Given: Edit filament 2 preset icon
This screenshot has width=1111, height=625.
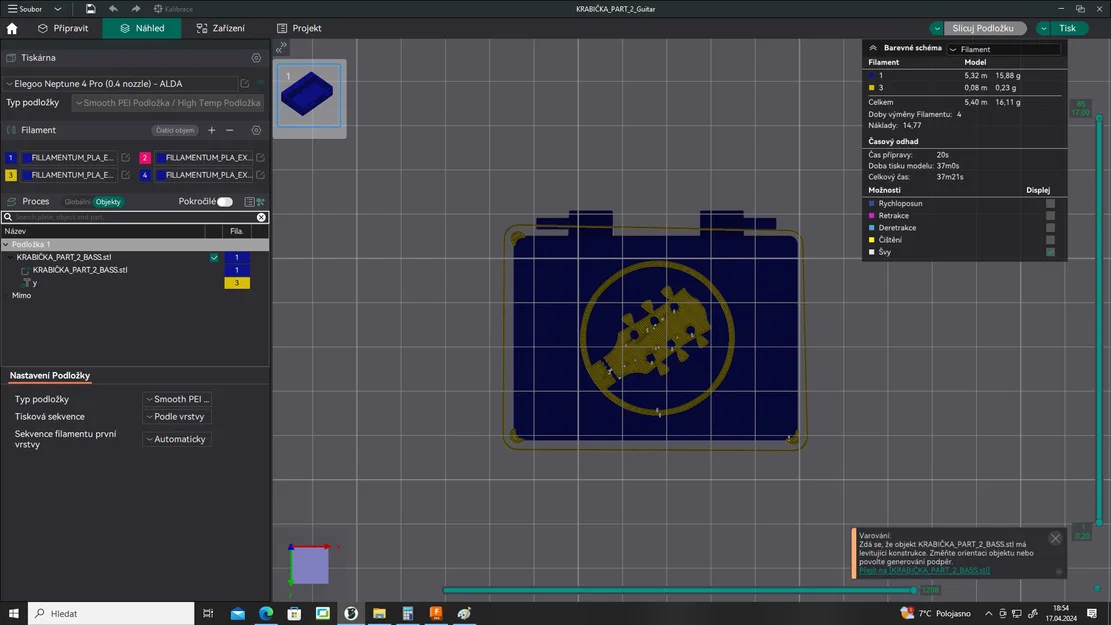Looking at the screenshot, I should (x=261, y=157).
